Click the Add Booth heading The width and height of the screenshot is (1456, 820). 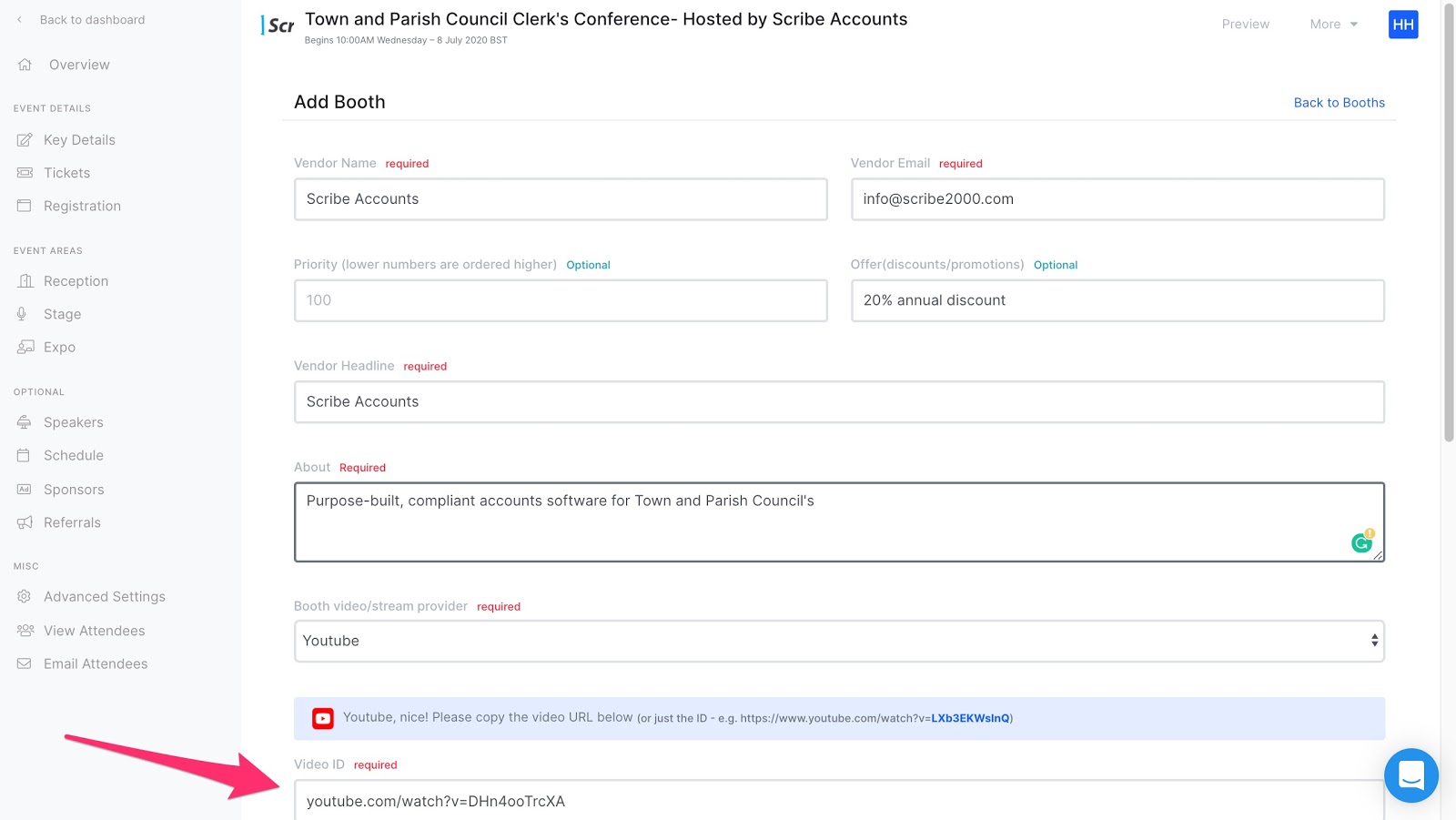coord(339,102)
